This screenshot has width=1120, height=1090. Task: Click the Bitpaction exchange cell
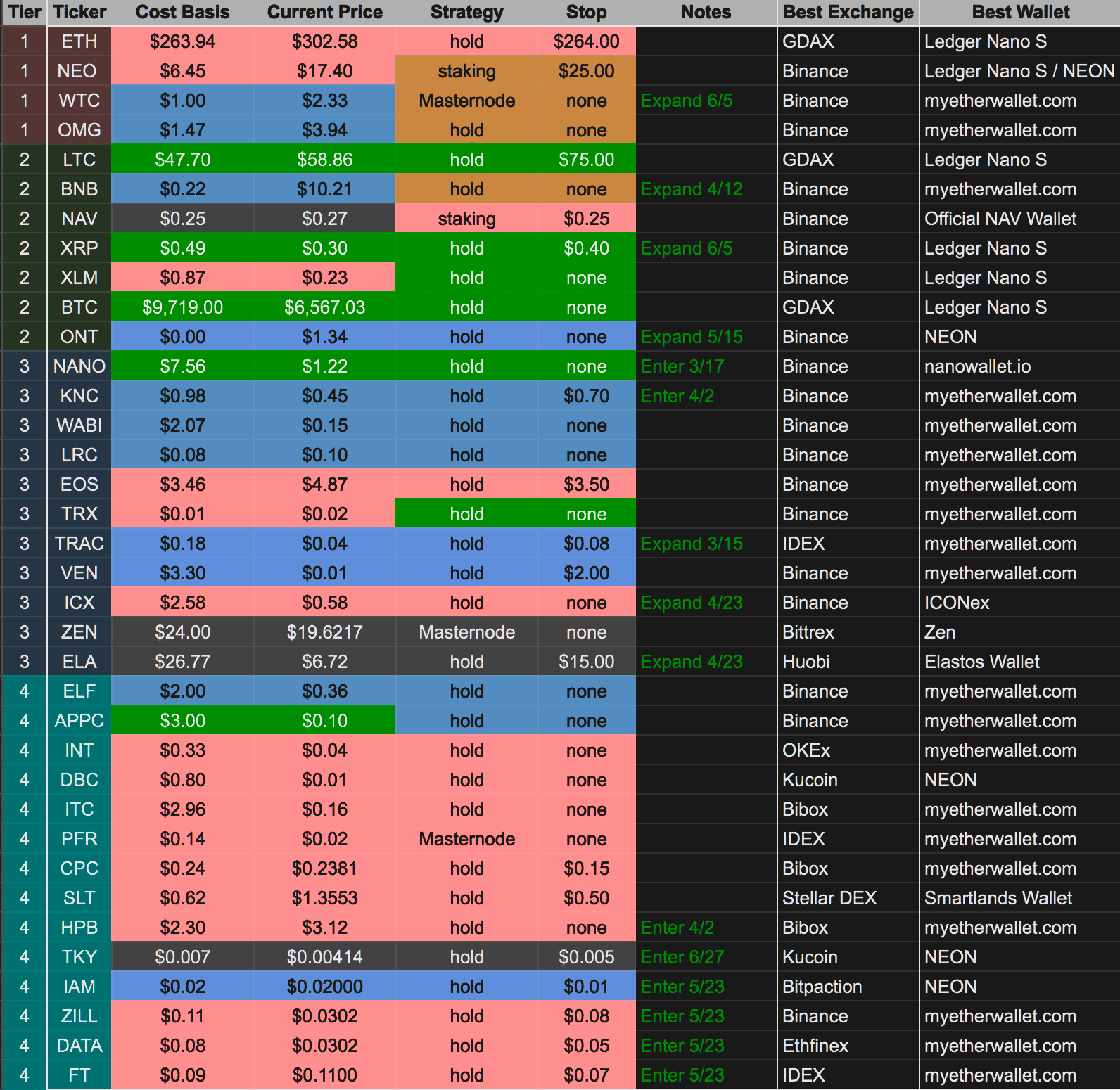click(848, 987)
